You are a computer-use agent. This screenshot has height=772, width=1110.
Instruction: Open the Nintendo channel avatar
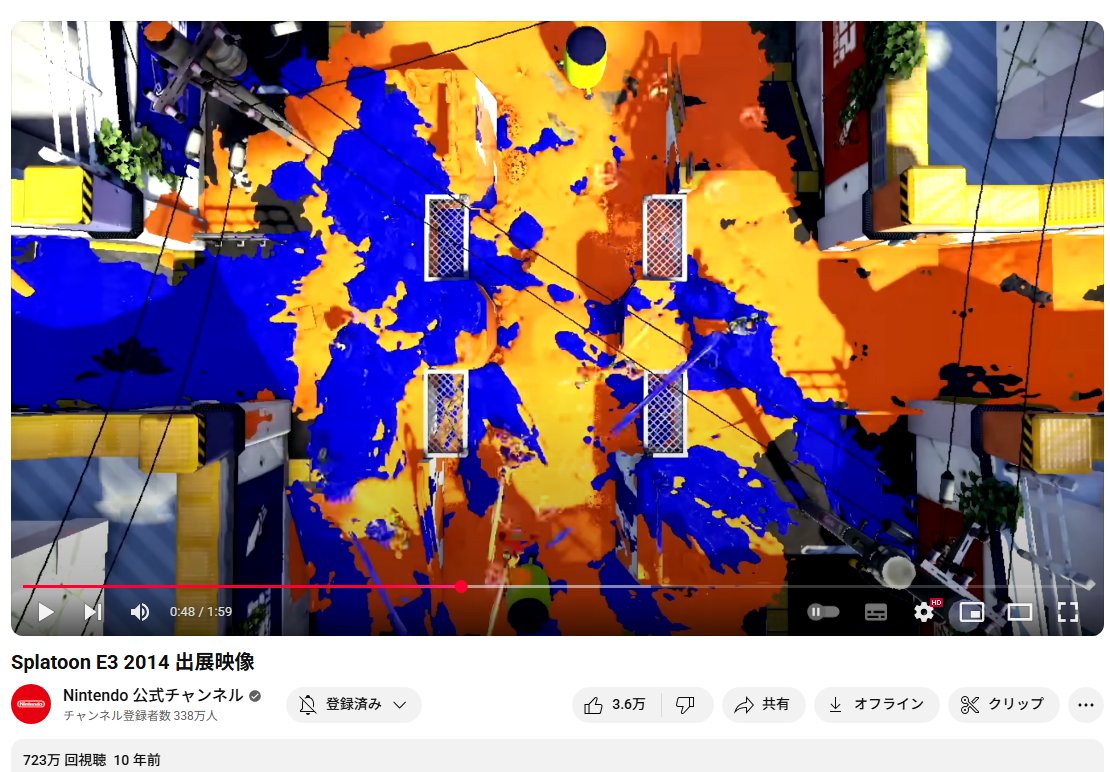pos(31,704)
